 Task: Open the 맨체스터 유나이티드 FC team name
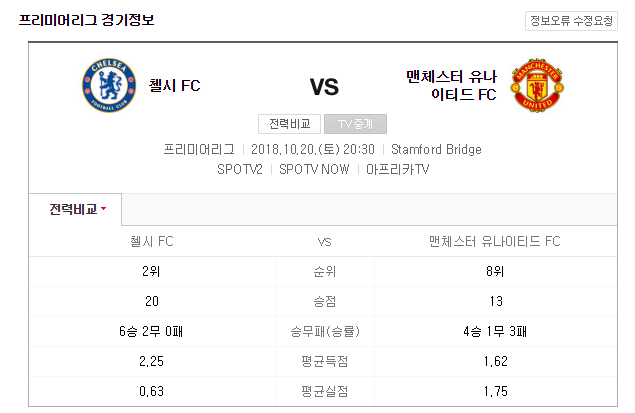pyautogui.click(x=451, y=86)
